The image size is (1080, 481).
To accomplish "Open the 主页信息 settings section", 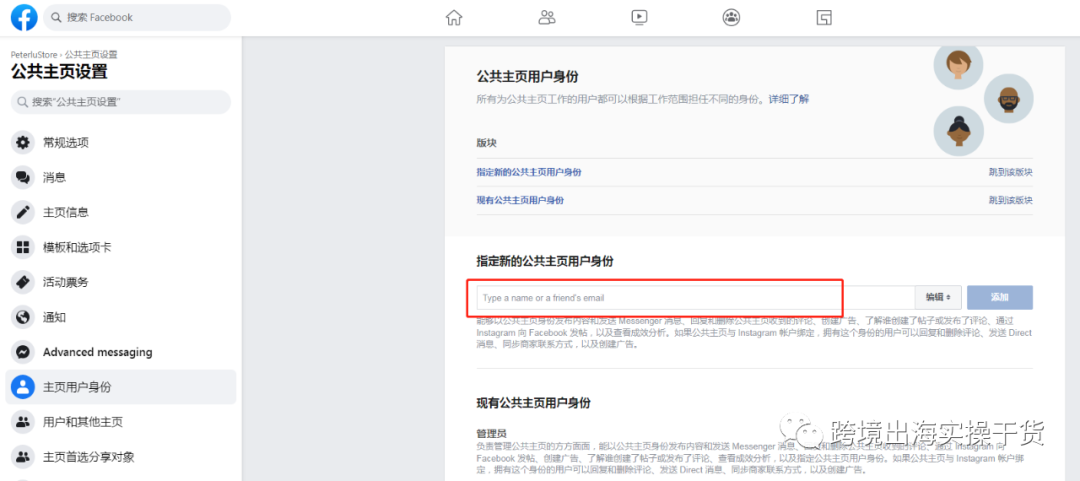I will point(121,212).
